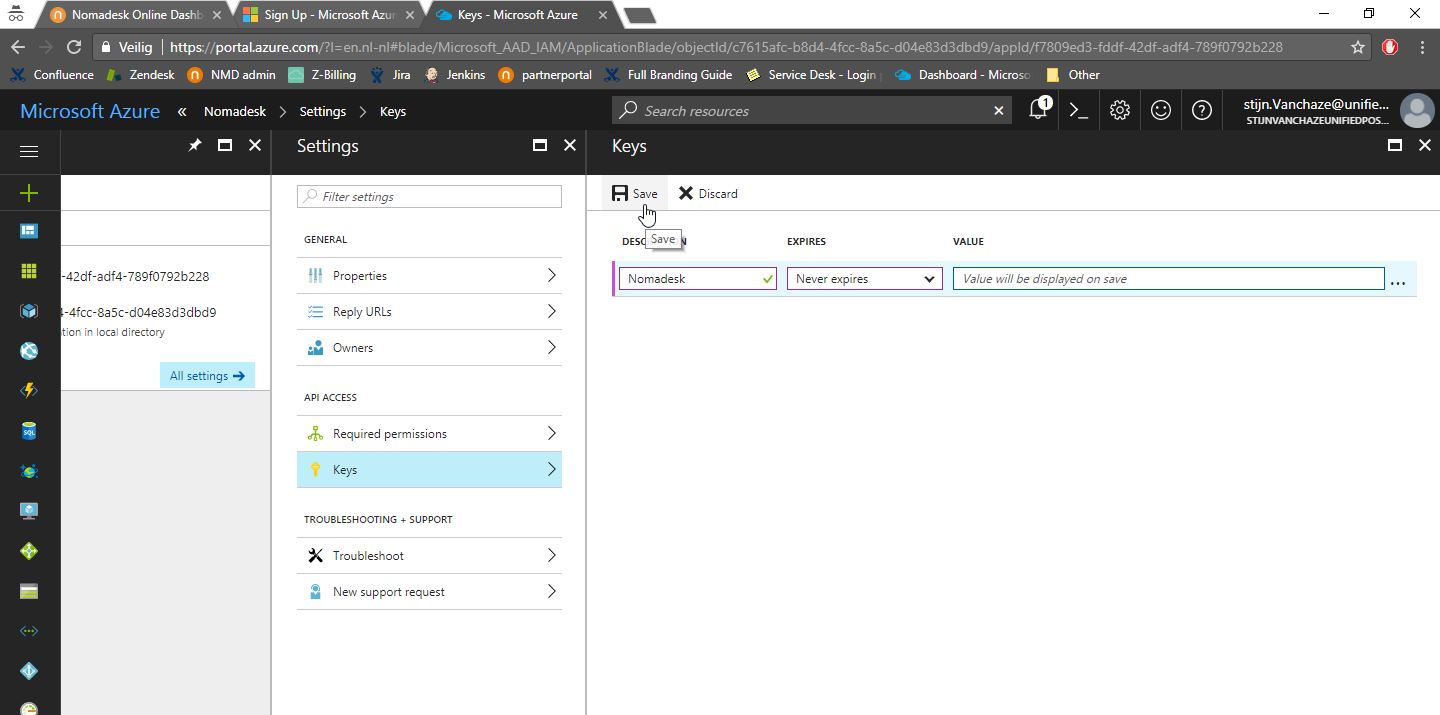Open SQL databases in left sidebar
This screenshot has height=715, width=1440.
[29, 431]
